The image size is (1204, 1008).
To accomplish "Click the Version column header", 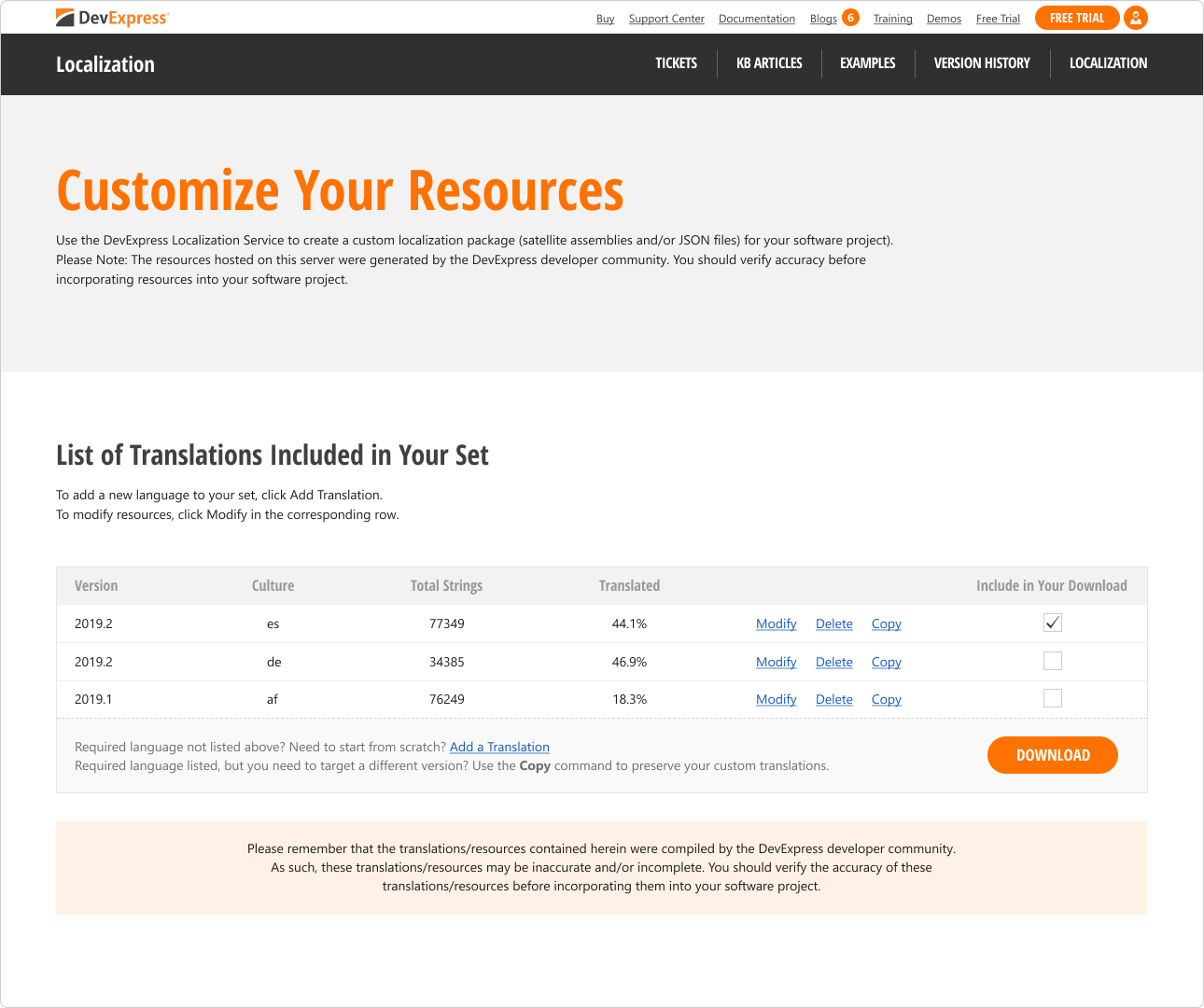I will [96, 586].
